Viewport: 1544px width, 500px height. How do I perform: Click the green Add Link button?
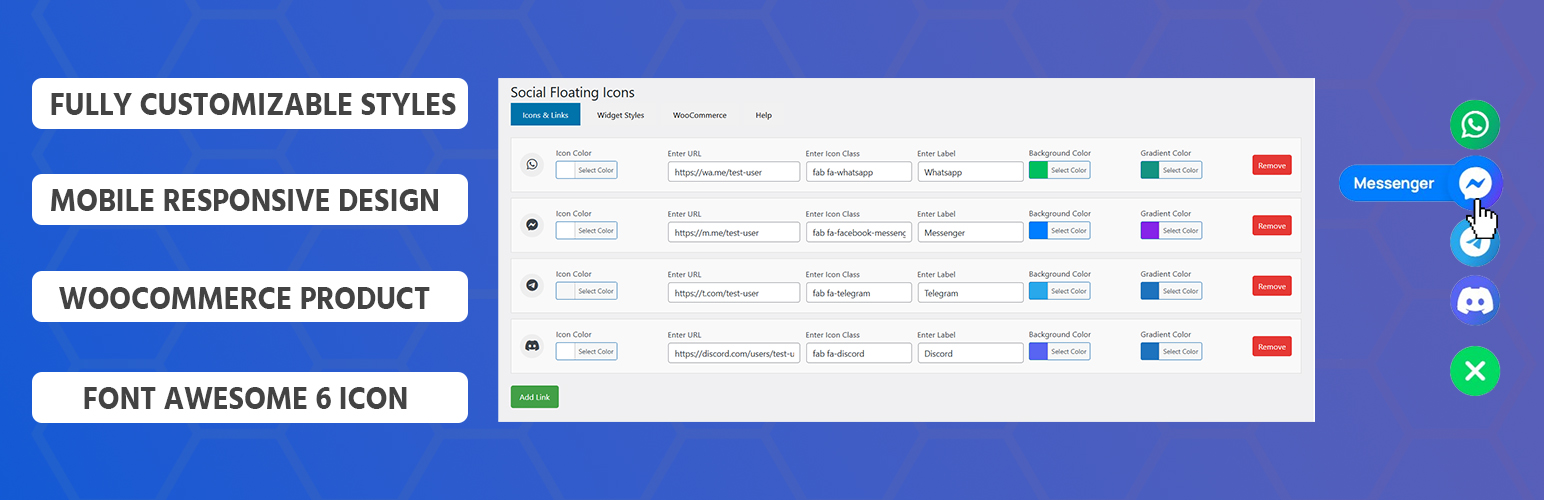point(535,397)
